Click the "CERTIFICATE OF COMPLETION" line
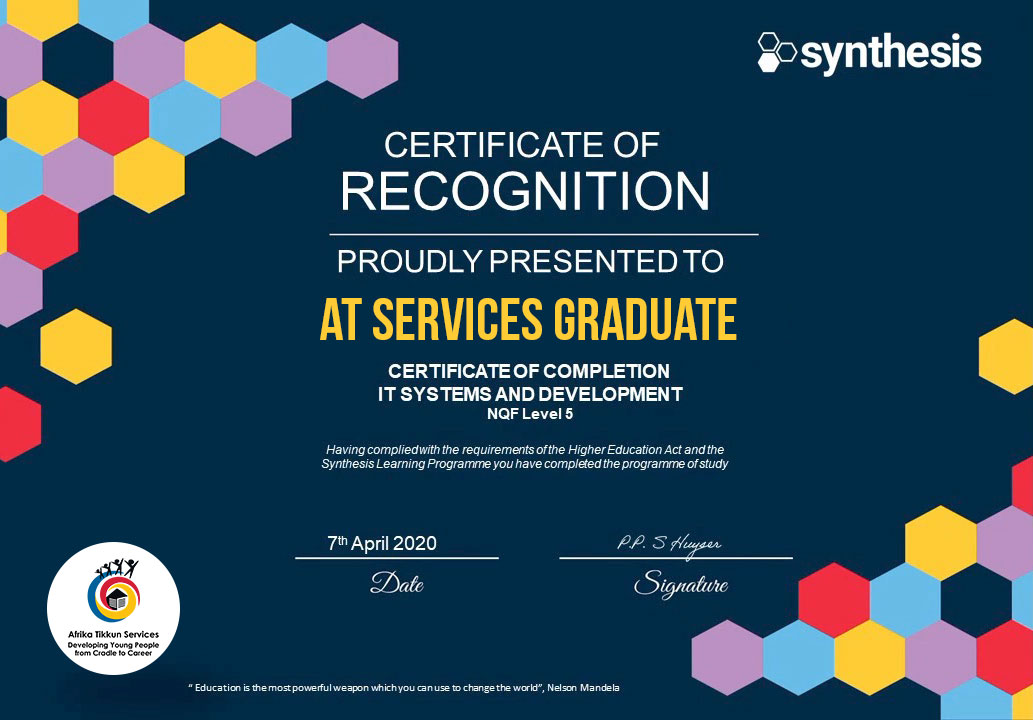 pos(529,371)
